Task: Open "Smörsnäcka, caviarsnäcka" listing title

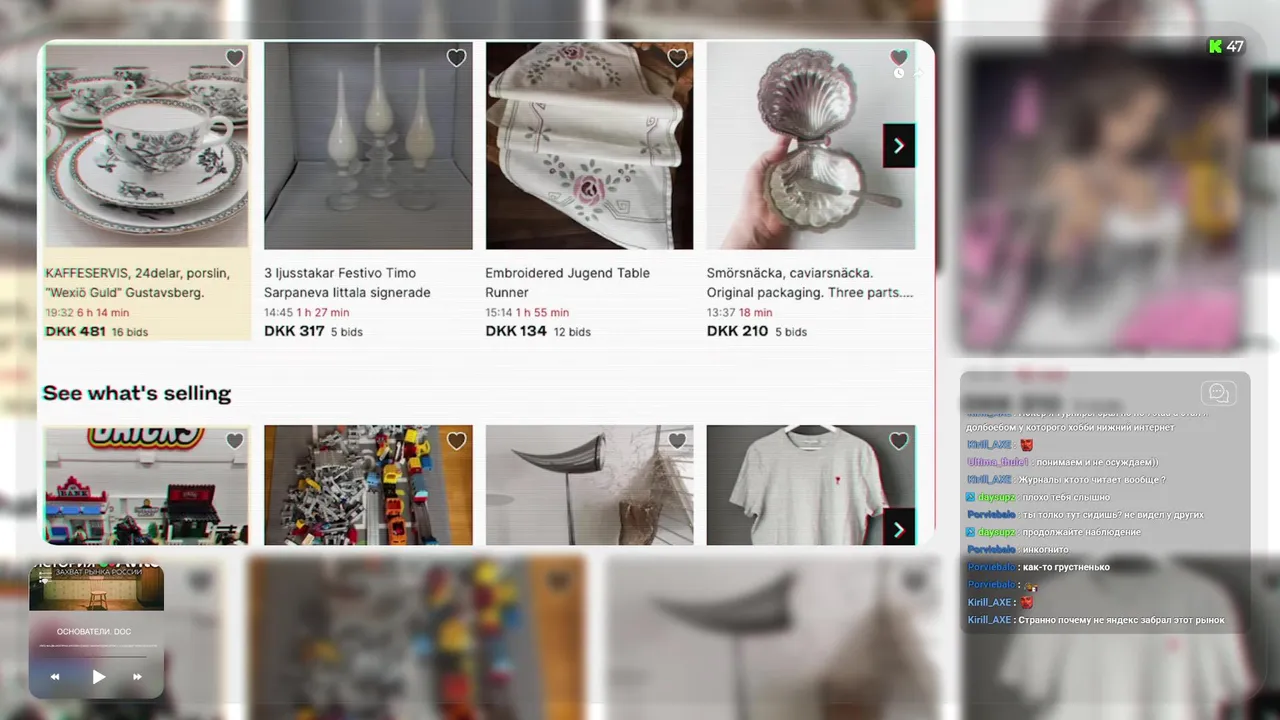Action: click(810, 282)
